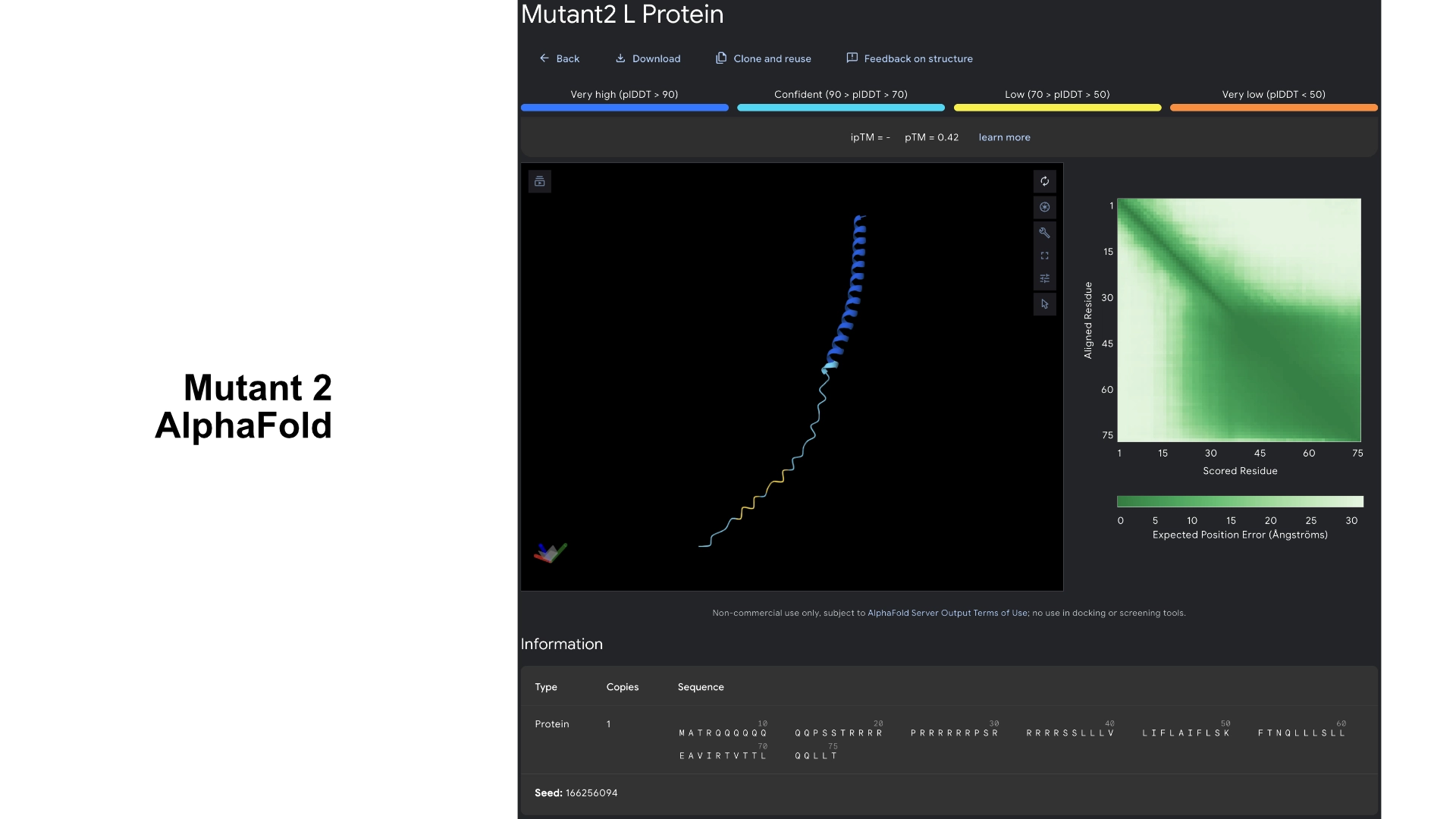Click the Mutant 2 AlphaFold slide title
1456x819 pixels.
[243, 406]
